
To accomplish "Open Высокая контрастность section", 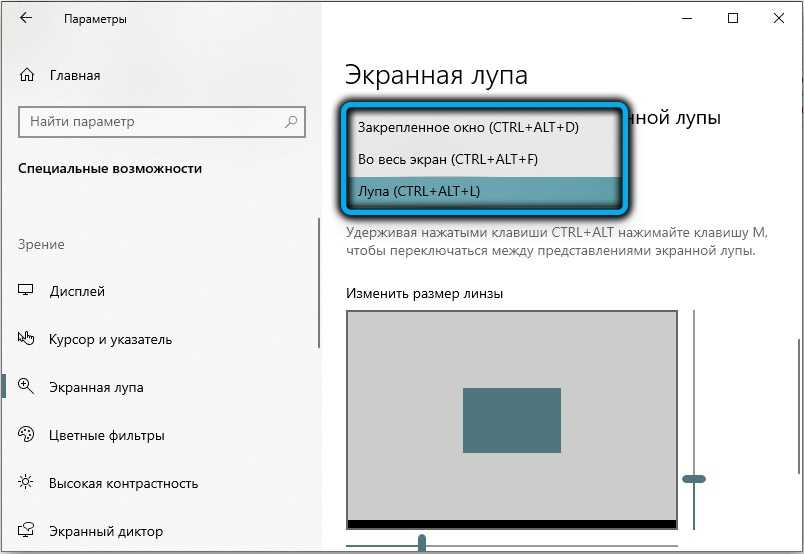I will click(123, 483).
